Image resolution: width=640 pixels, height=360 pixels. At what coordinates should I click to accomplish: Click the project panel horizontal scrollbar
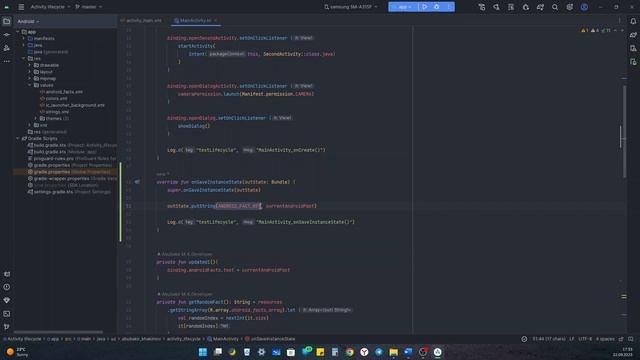coord(58,332)
